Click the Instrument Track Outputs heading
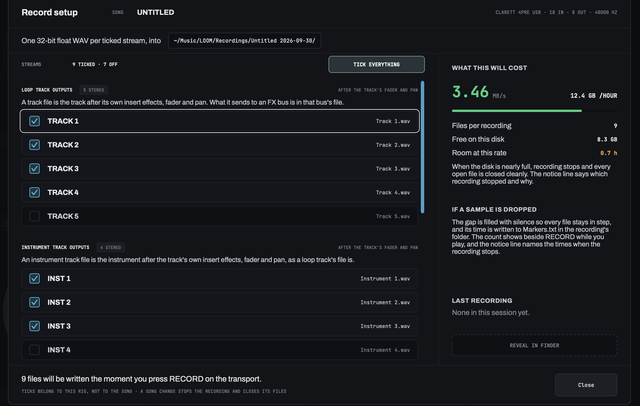Viewport: 640px width, 406px height. (x=55, y=247)
